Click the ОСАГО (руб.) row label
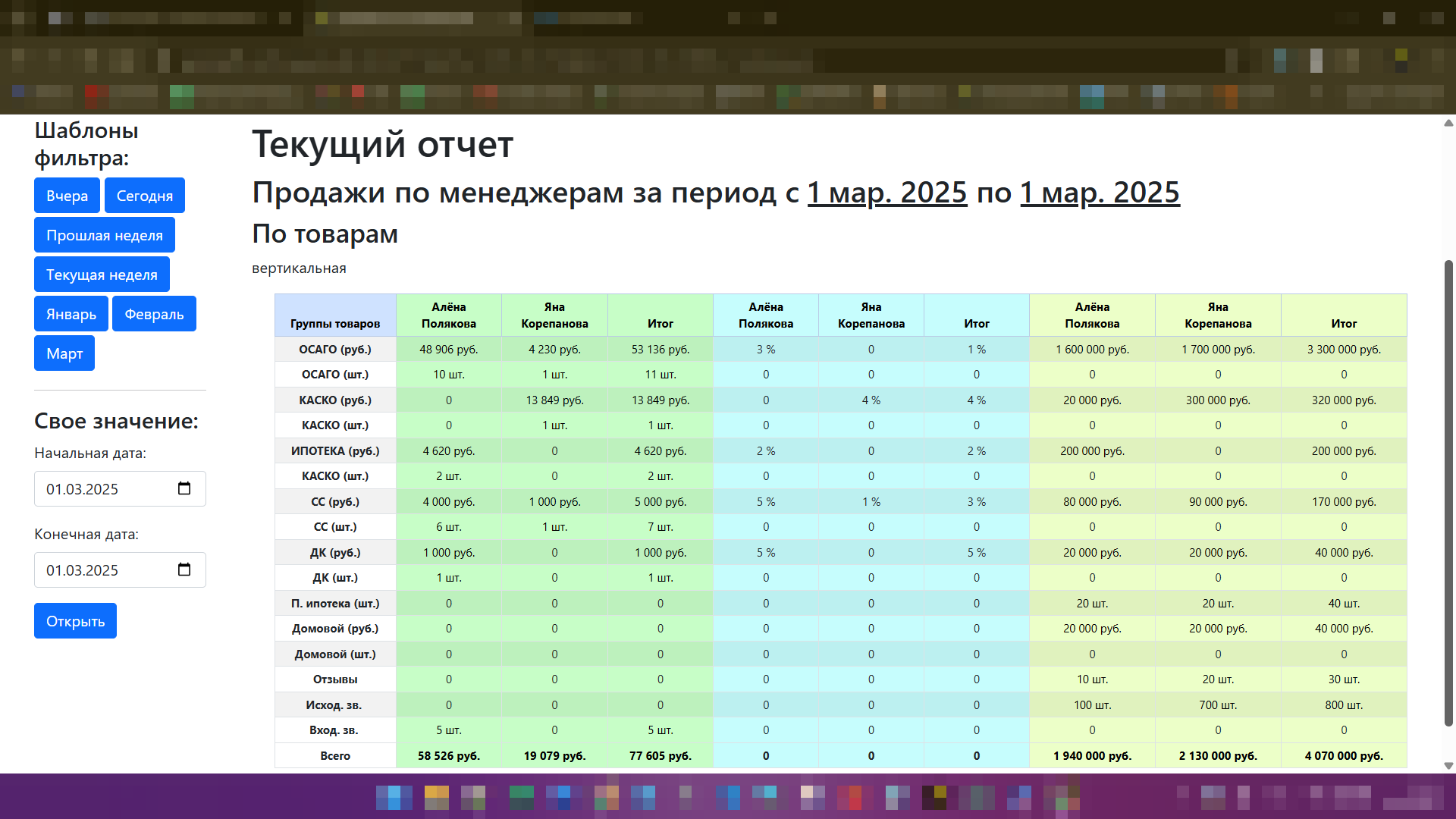Image resolution: width=1456 pixels, height=819 pixels. pyautogui.click(x=335, y=350)
